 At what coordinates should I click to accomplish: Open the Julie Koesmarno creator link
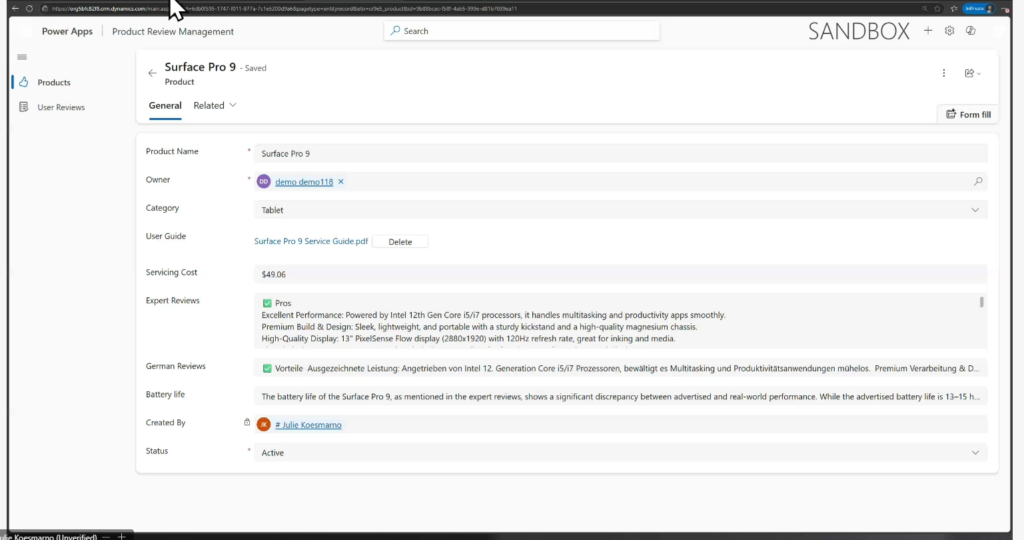pos(308,424)
